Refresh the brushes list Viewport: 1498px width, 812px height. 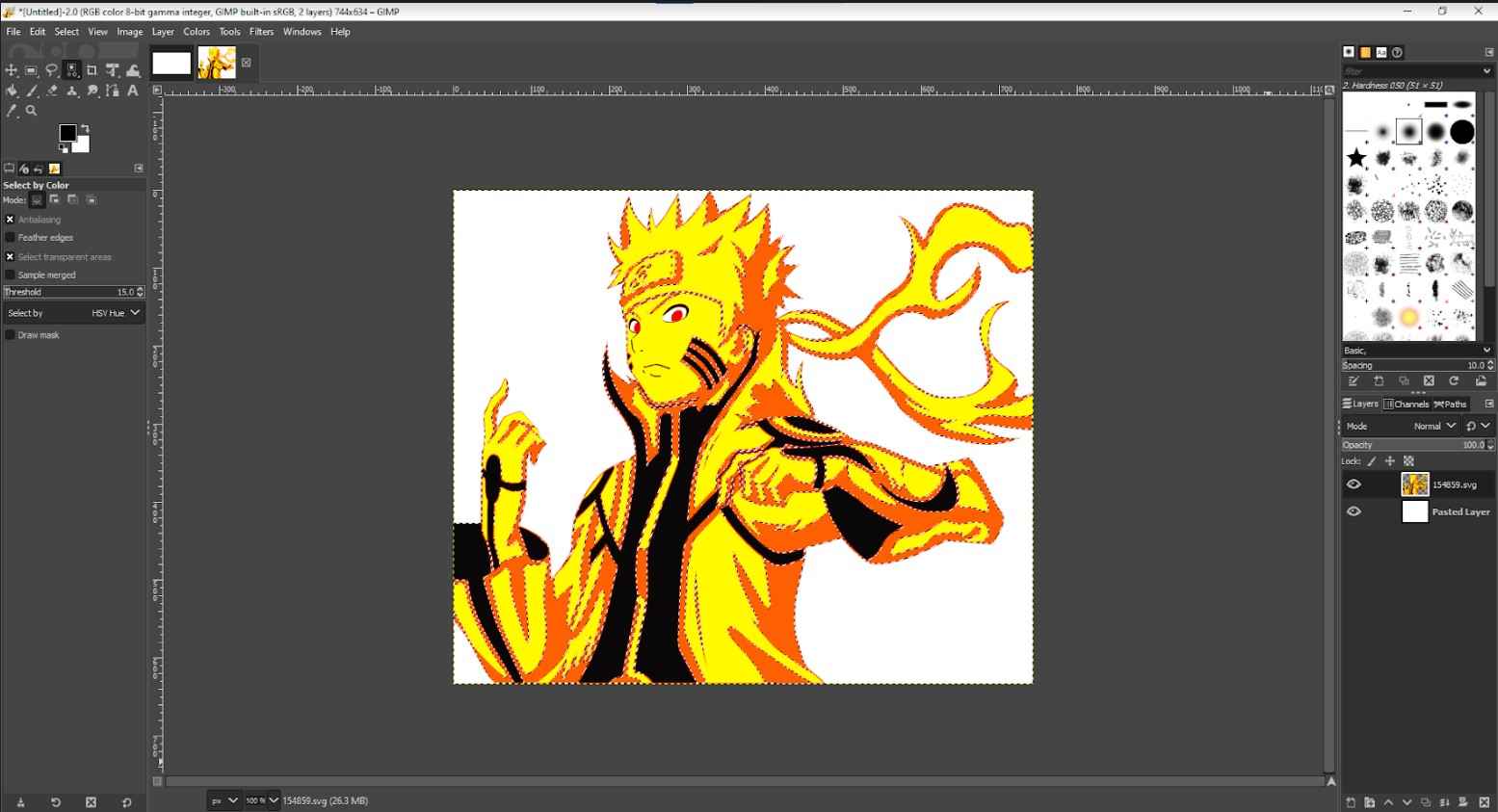(x=1454, y=381)
